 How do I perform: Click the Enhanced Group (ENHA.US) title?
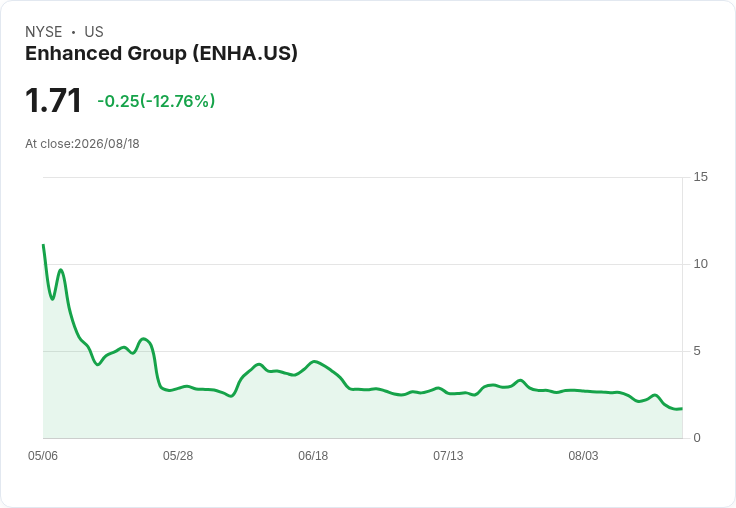[x=161, y=53]
